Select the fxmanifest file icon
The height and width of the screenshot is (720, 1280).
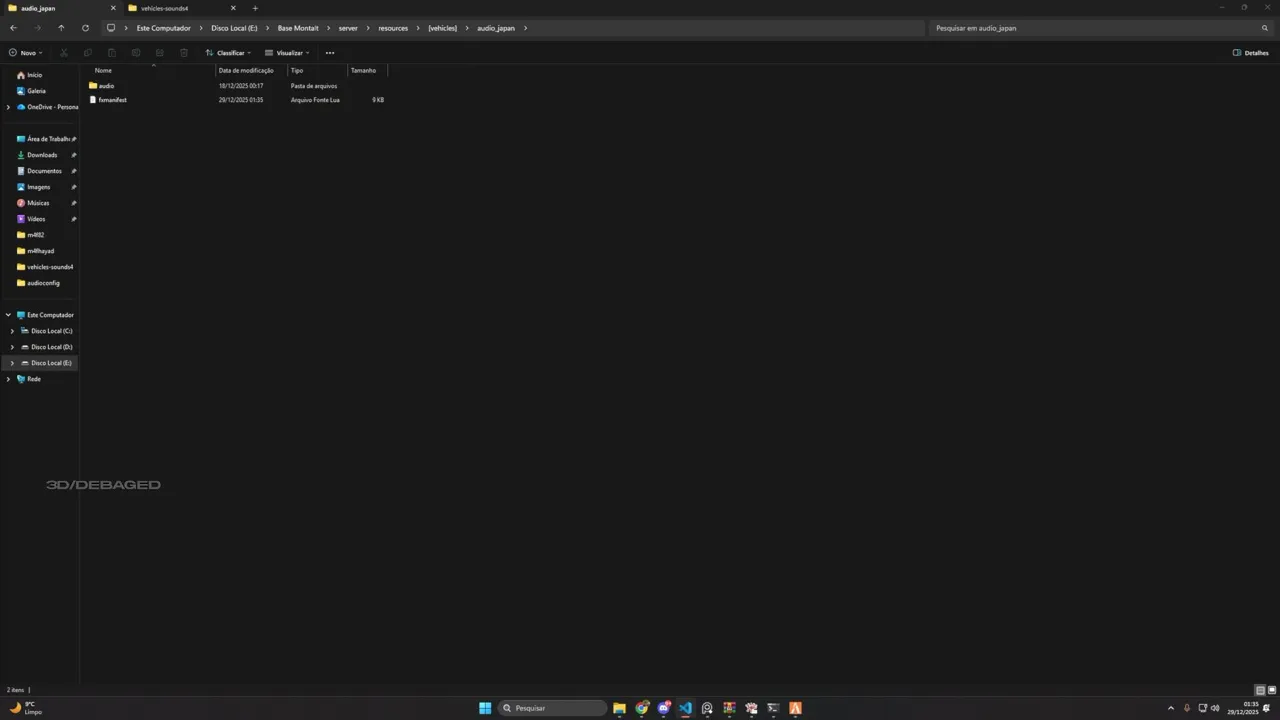pyautogui.click(x=93, y=100)
